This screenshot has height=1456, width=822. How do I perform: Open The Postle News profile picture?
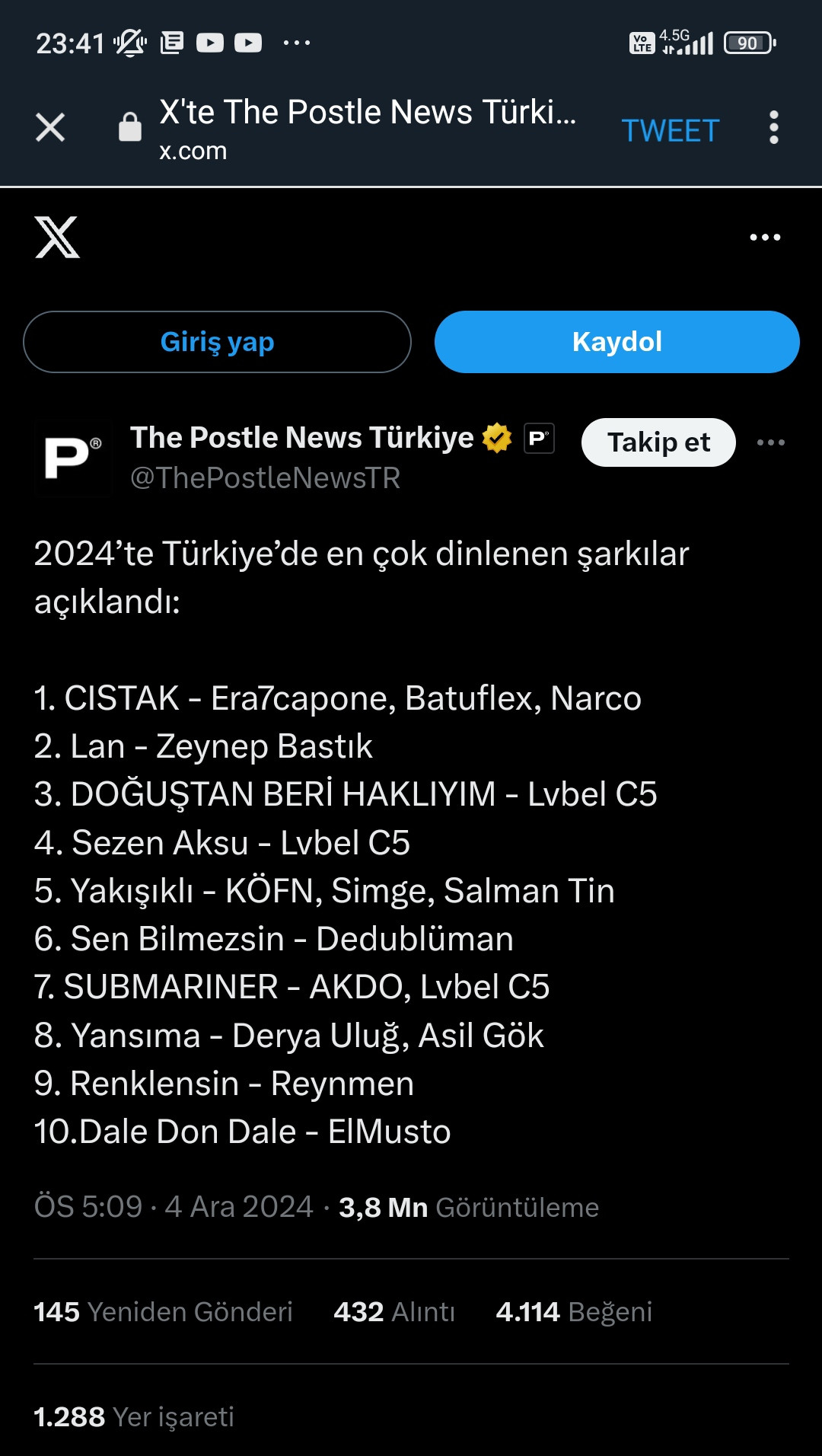72,458
